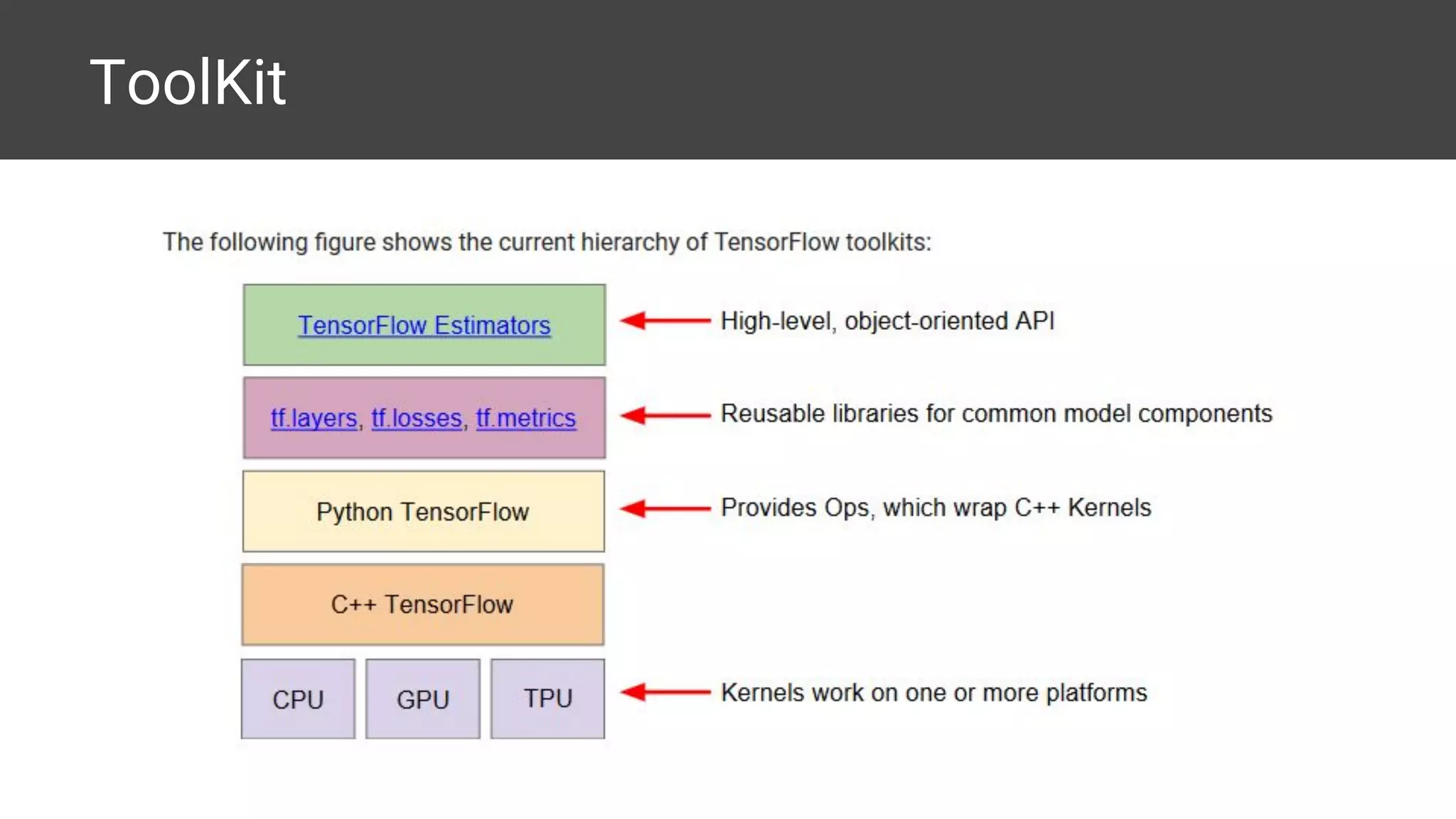Click the tf.layers hyperlink
Viewport: 1456px width, 819px height.
[x=314, y=418]
